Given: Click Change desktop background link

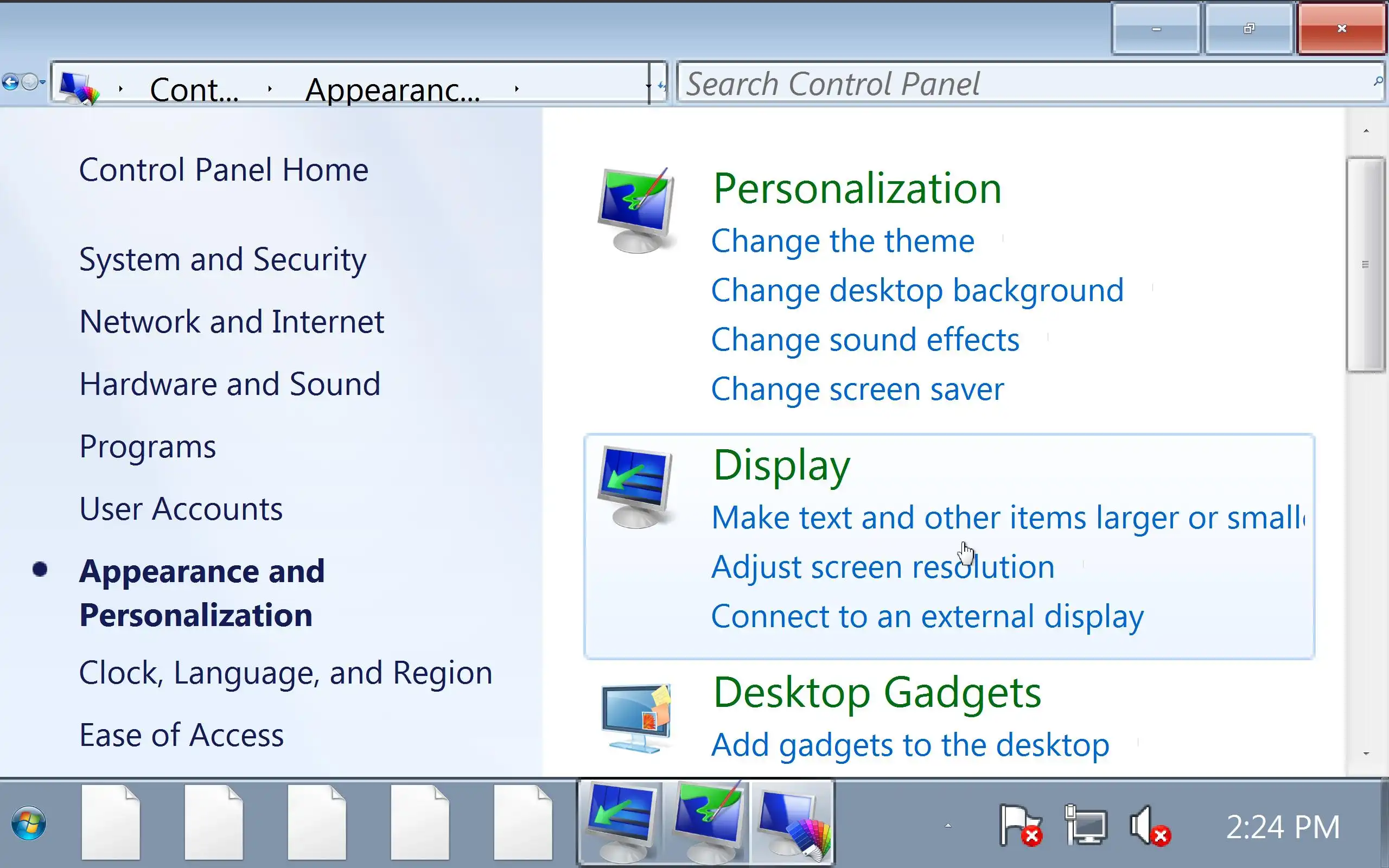Looking at the screenshot, I should pos(916,290).
